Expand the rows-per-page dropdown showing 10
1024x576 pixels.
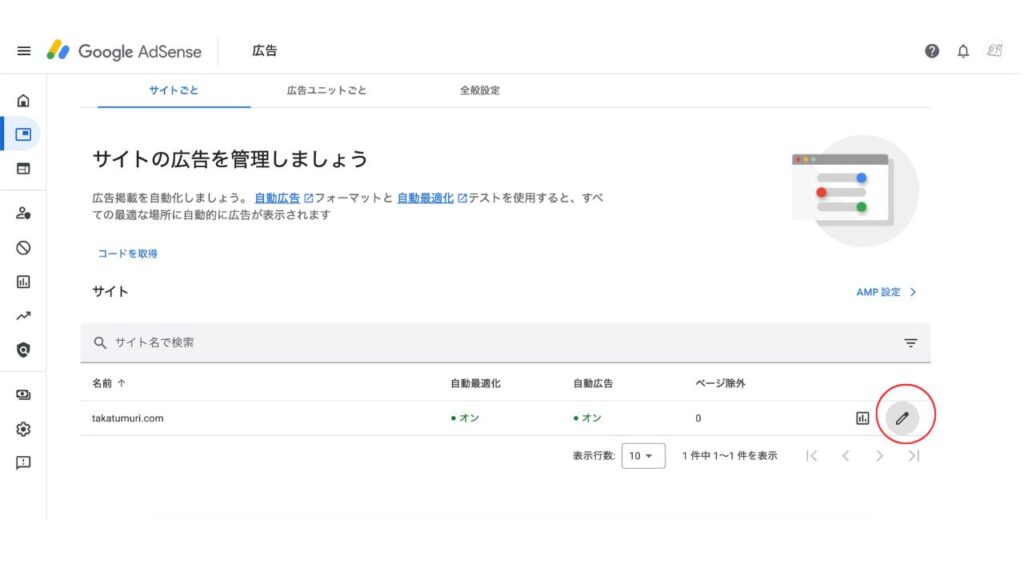point(643,456)
